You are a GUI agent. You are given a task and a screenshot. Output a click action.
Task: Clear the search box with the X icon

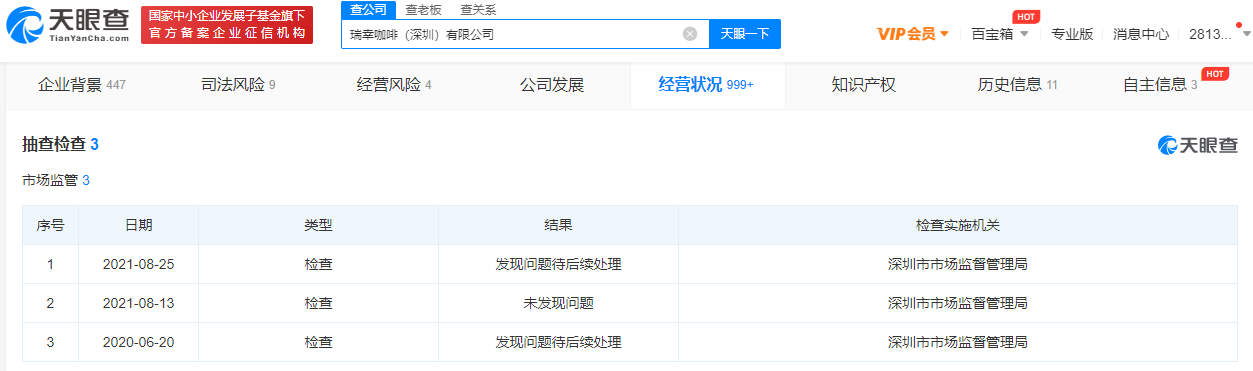coord(690,33)
